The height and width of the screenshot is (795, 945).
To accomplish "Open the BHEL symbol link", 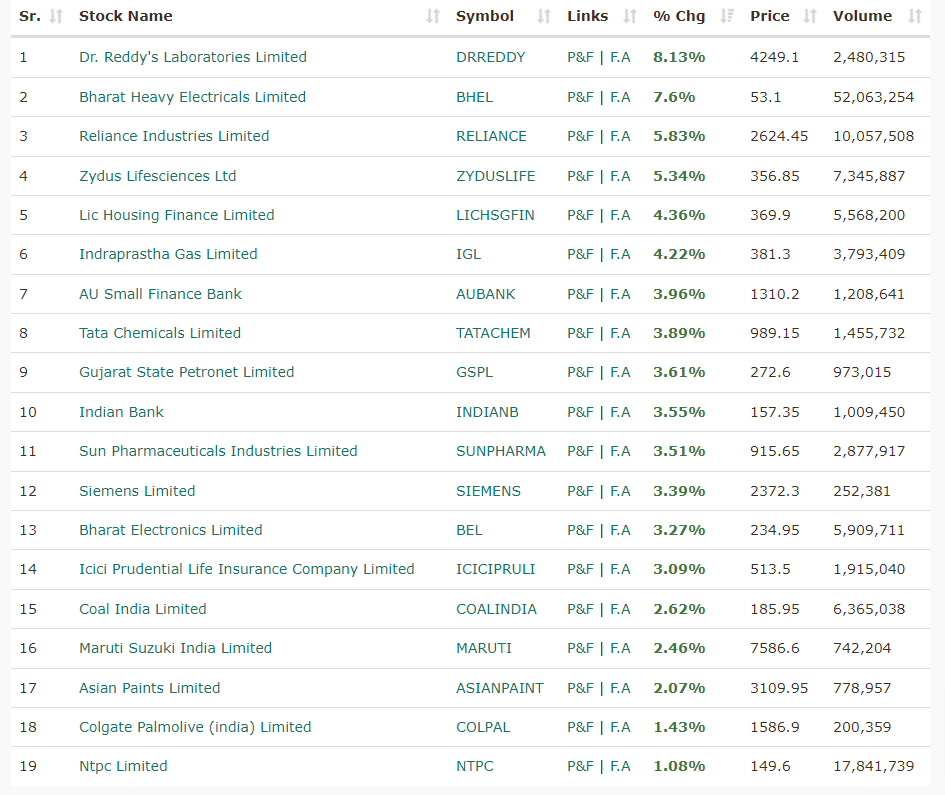I will coord(474,97).
